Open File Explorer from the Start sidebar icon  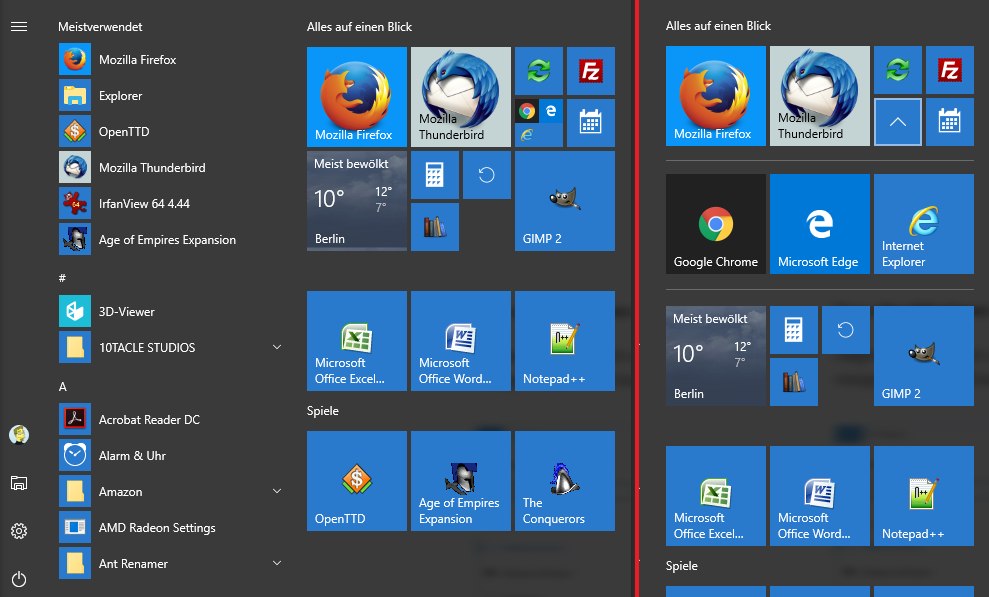point(19,483)
